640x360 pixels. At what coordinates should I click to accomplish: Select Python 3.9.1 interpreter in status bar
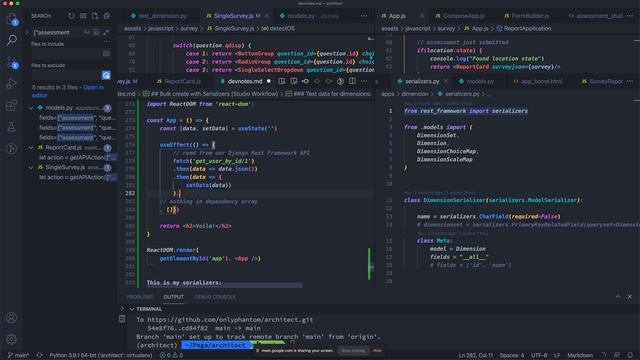[101, 355]
